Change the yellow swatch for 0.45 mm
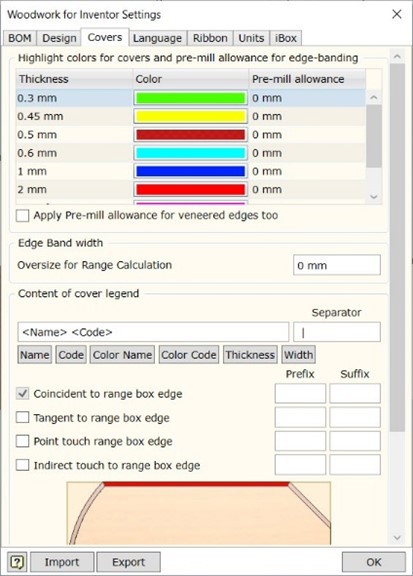This screenshot has width=413, height=576. click(x=190, y=116)
